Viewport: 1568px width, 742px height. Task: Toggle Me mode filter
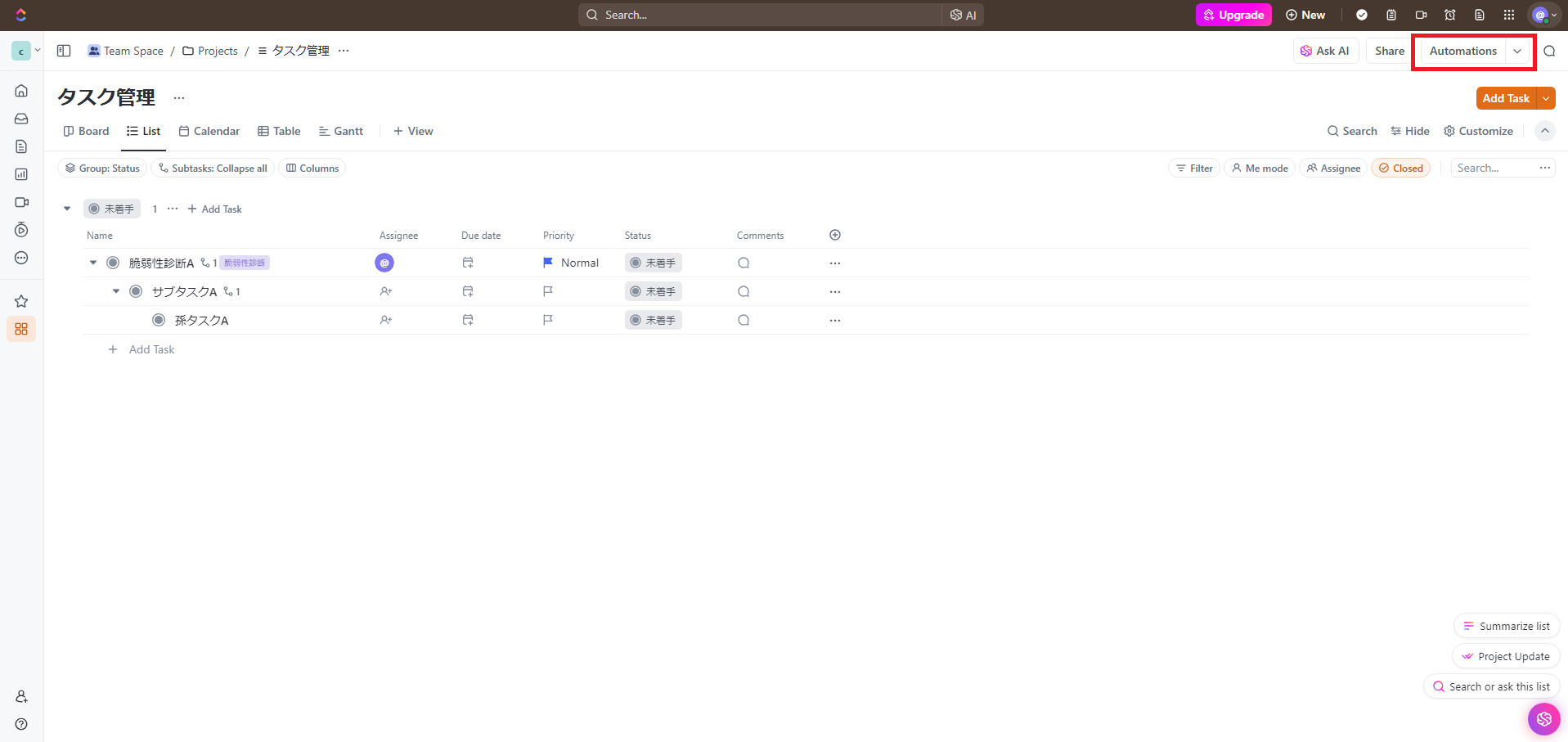pyautogui.click(x=1260, y=169)
